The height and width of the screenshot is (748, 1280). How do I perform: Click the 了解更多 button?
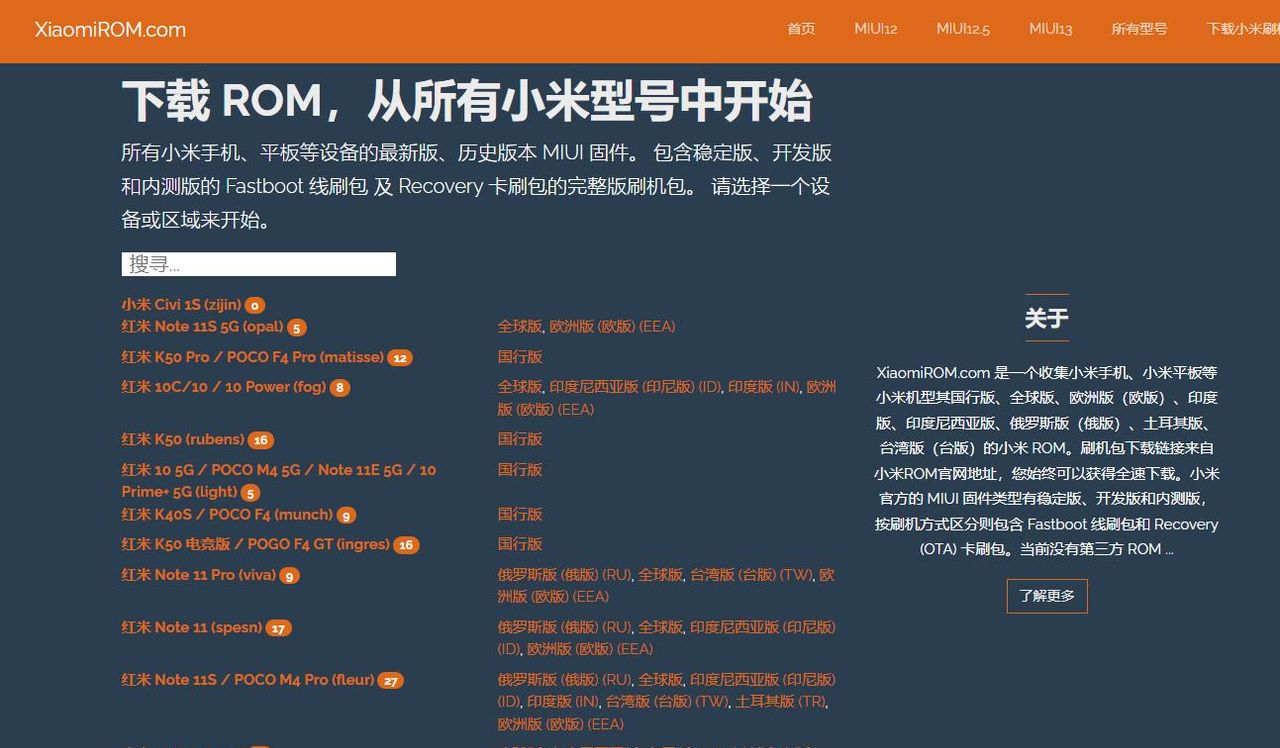pyautogui.click(x=1047, y=596)
